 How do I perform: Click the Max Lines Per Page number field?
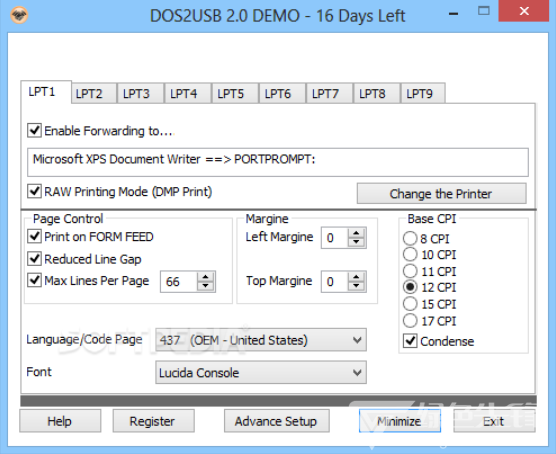tap(179, 282)
